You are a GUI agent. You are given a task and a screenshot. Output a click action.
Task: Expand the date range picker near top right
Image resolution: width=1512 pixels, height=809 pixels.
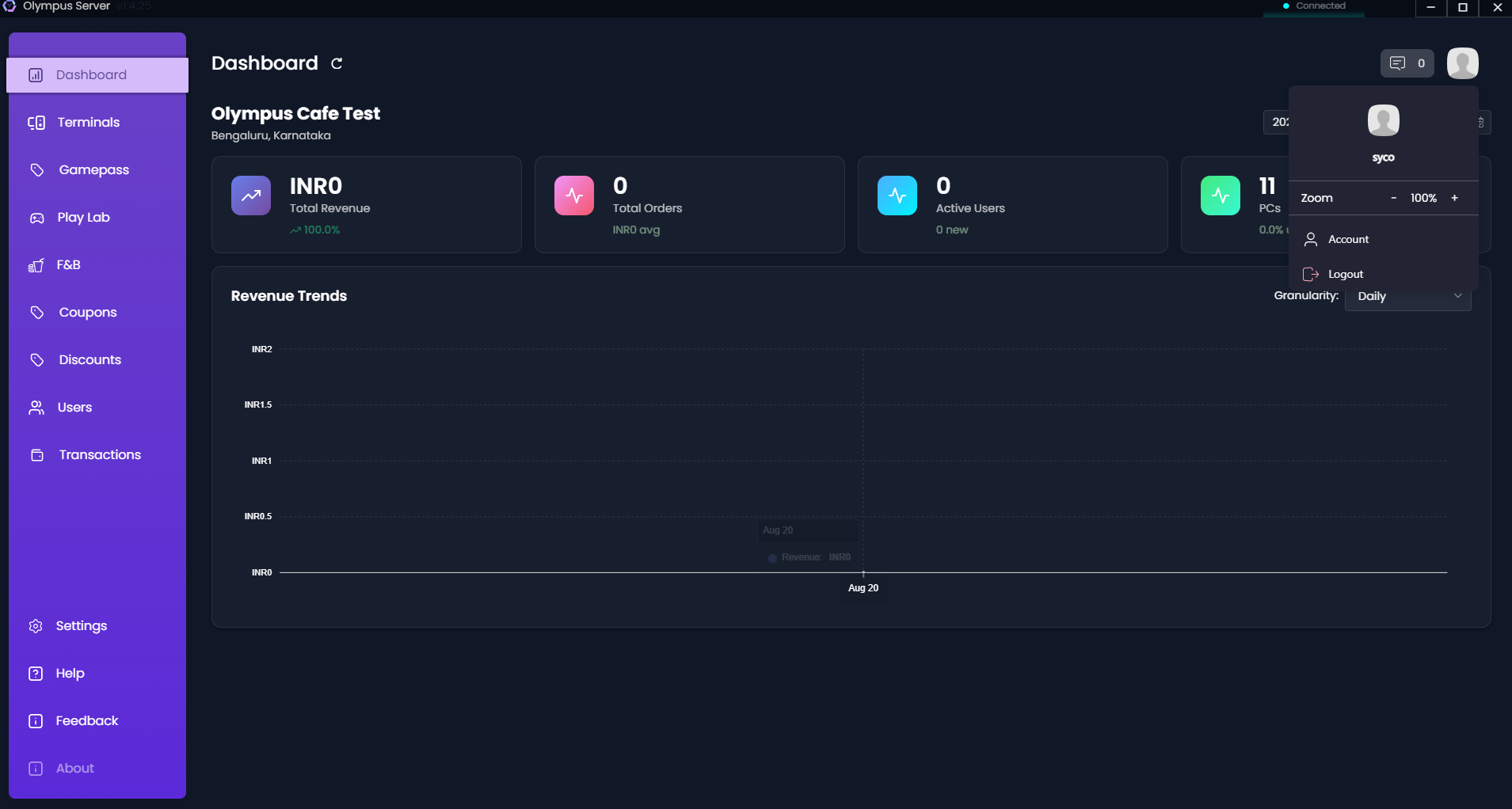(x=1279, y=122)
